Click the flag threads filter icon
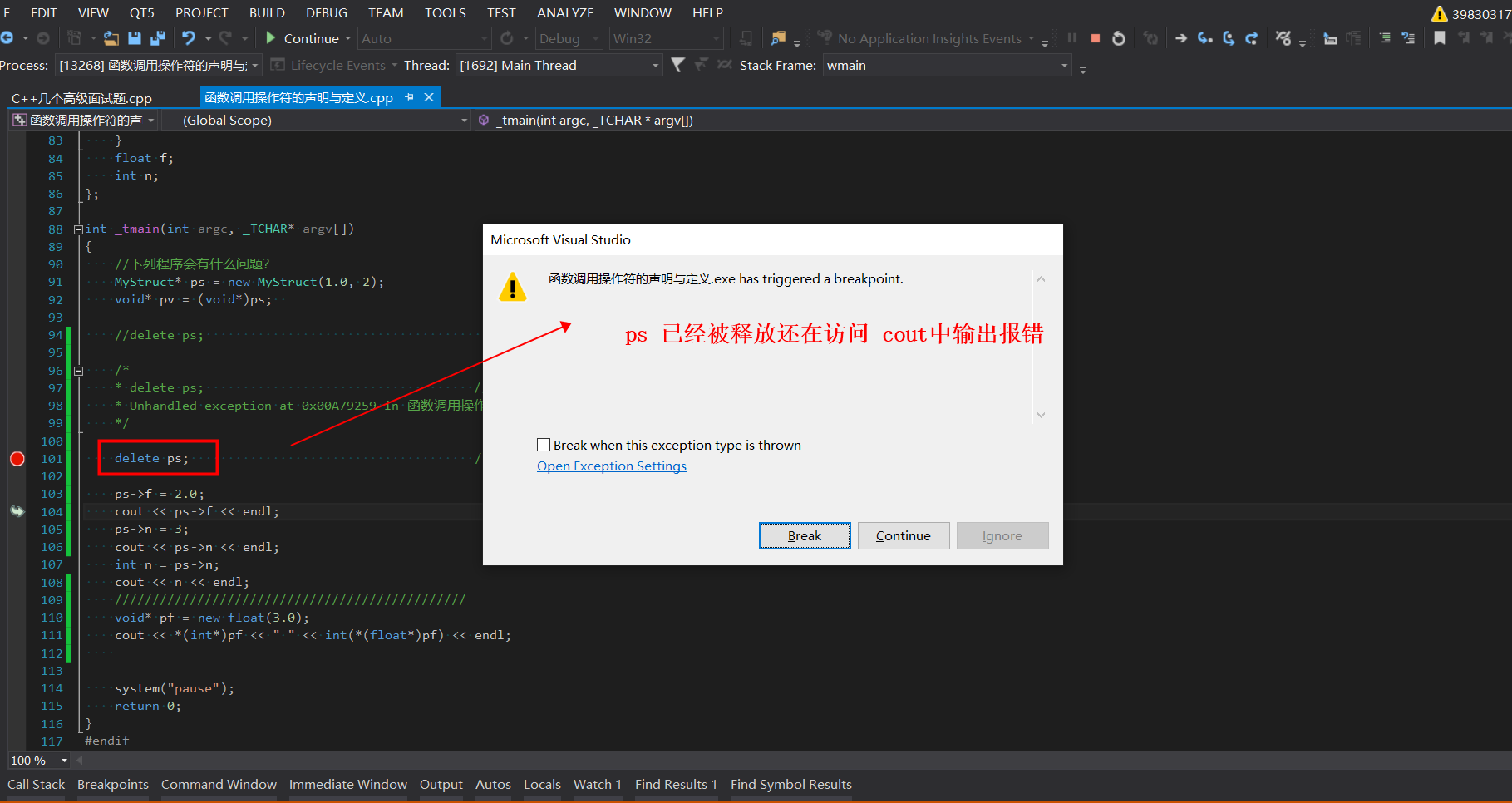 (678, 65)
